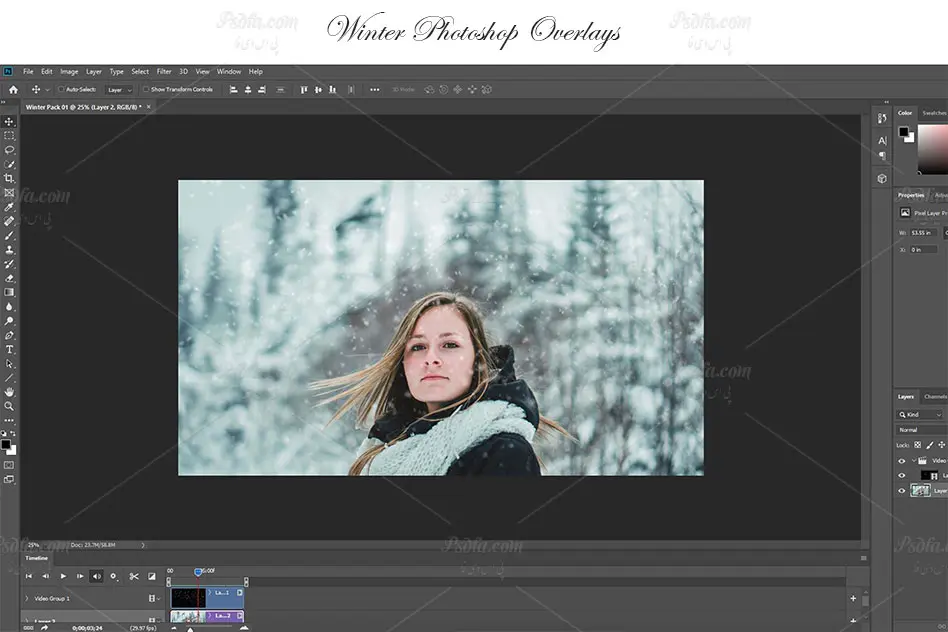Open the File menu
The width and height of the screenshot is (948, 632).
tap(28, 71)
